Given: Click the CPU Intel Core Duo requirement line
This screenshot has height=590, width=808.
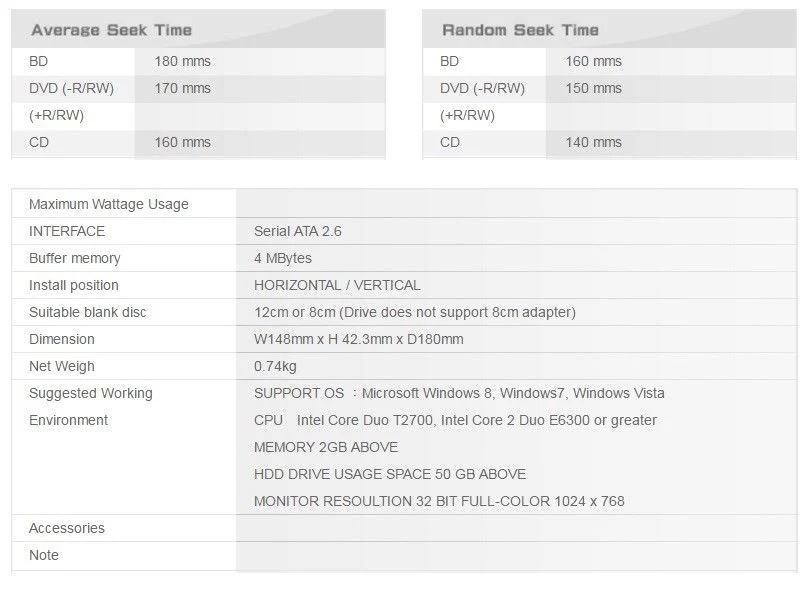Looking at the screenshot, I should (456, 420).
